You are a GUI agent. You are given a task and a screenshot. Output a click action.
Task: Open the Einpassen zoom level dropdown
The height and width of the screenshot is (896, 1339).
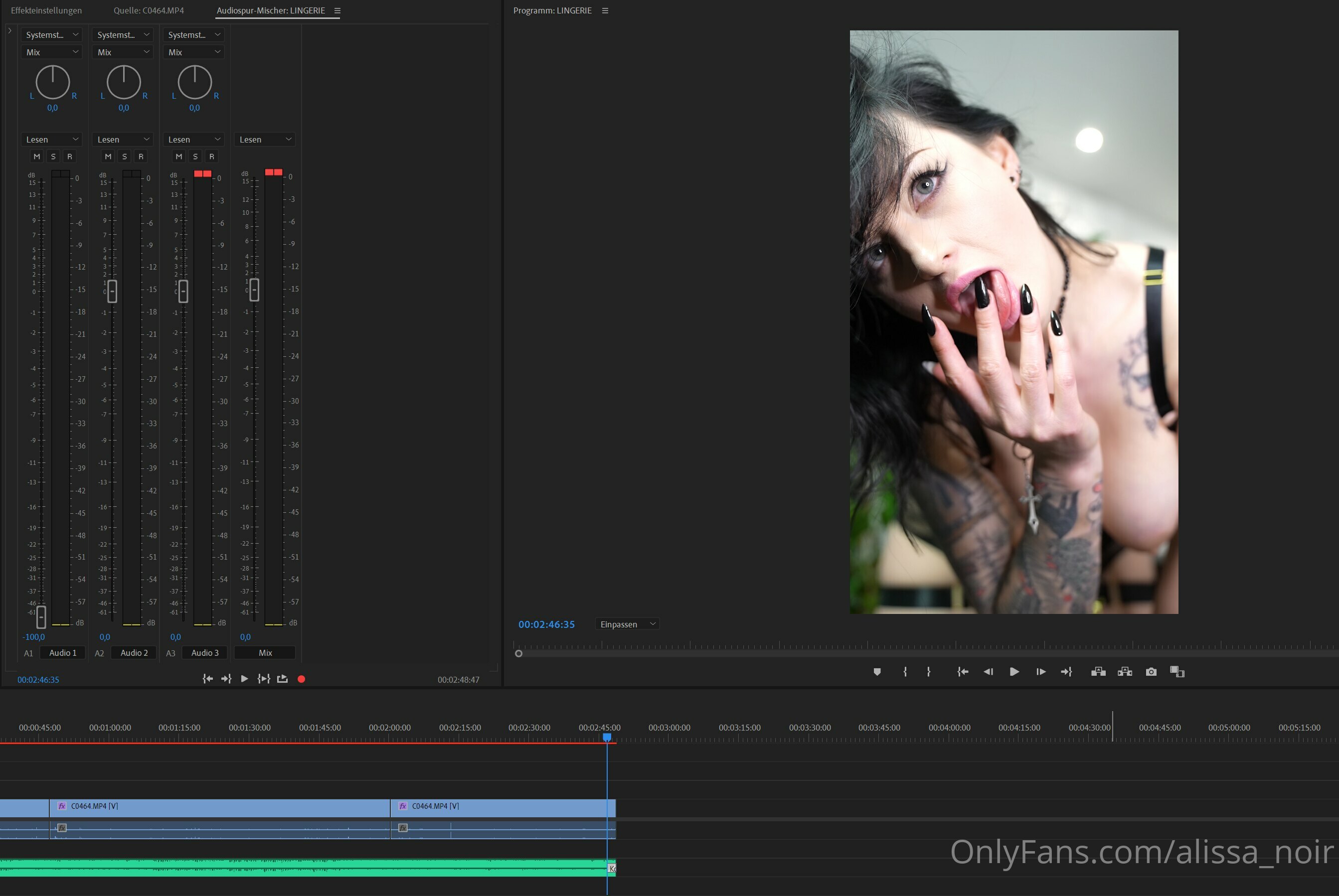pos(627,624)
